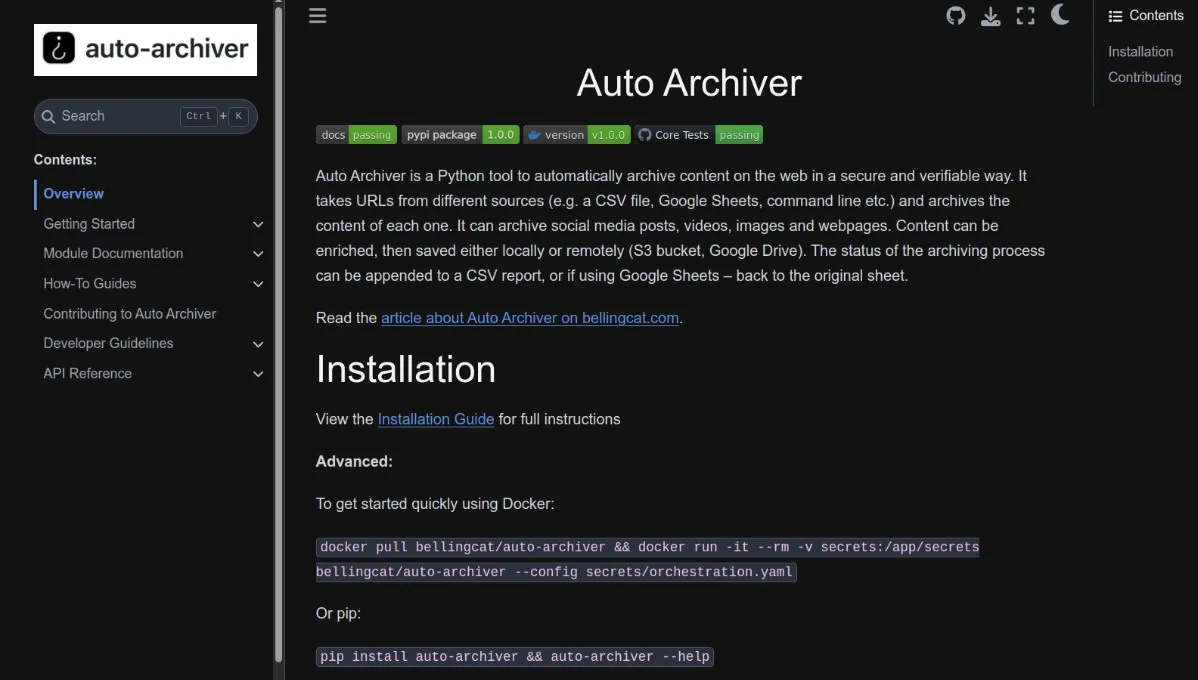
Task: Open Module Documentation page
Action: coord(113,254)
